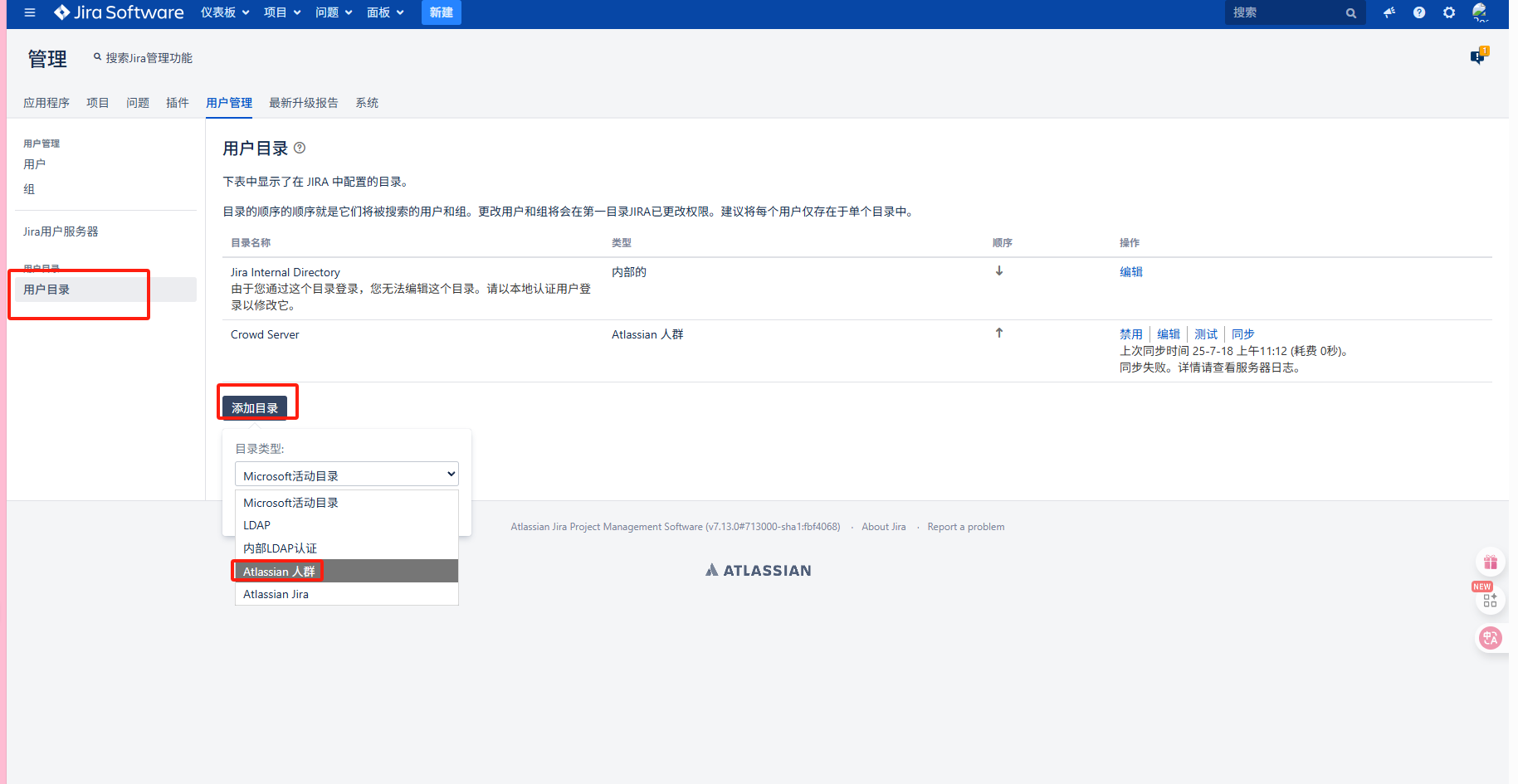Switch to 最新升级报告 tab
Screen dimensions: 1518x784
click(x=304, y=103)
